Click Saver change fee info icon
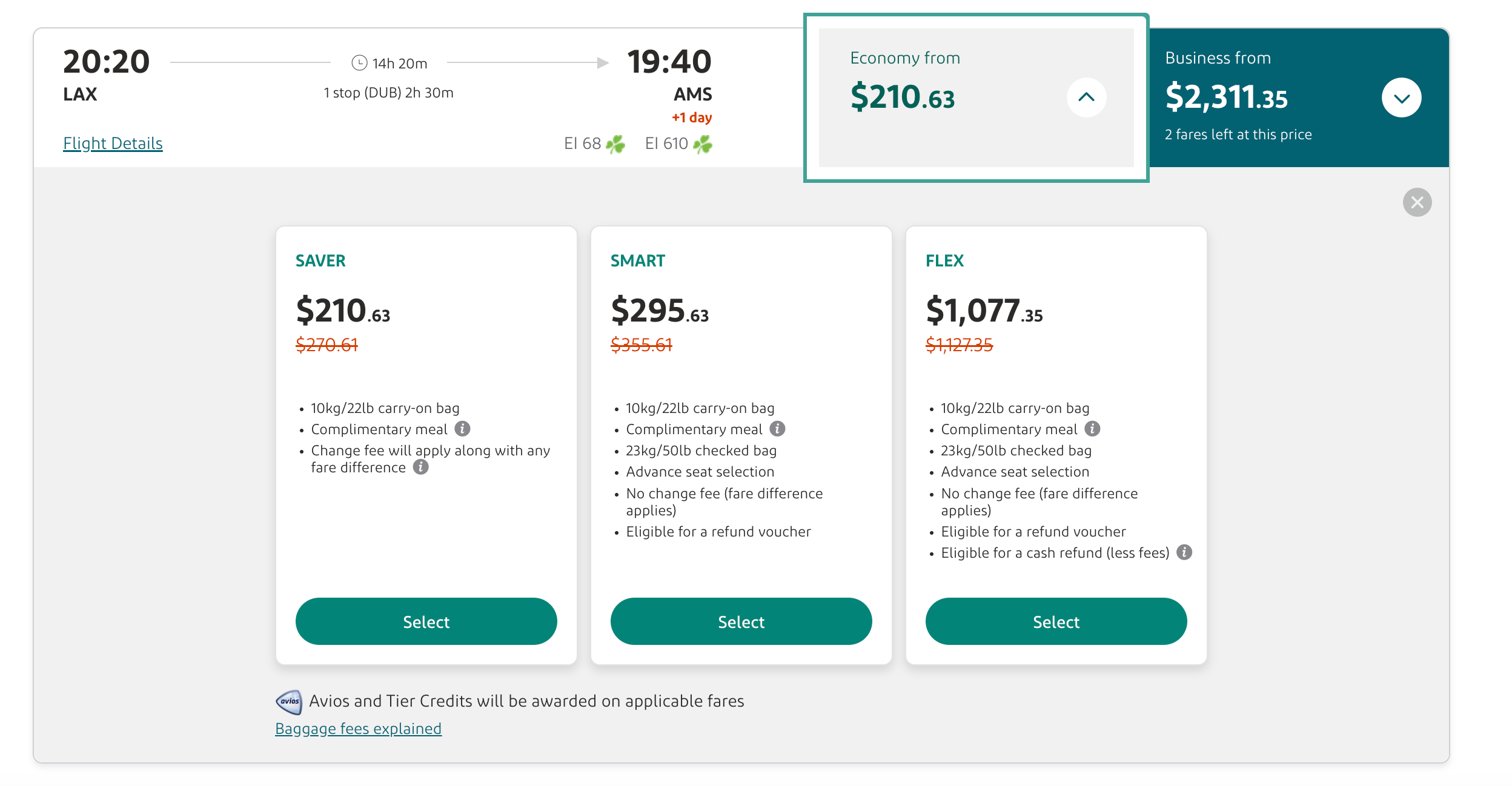Viewport: 1512px width, 786px height. 420,467
